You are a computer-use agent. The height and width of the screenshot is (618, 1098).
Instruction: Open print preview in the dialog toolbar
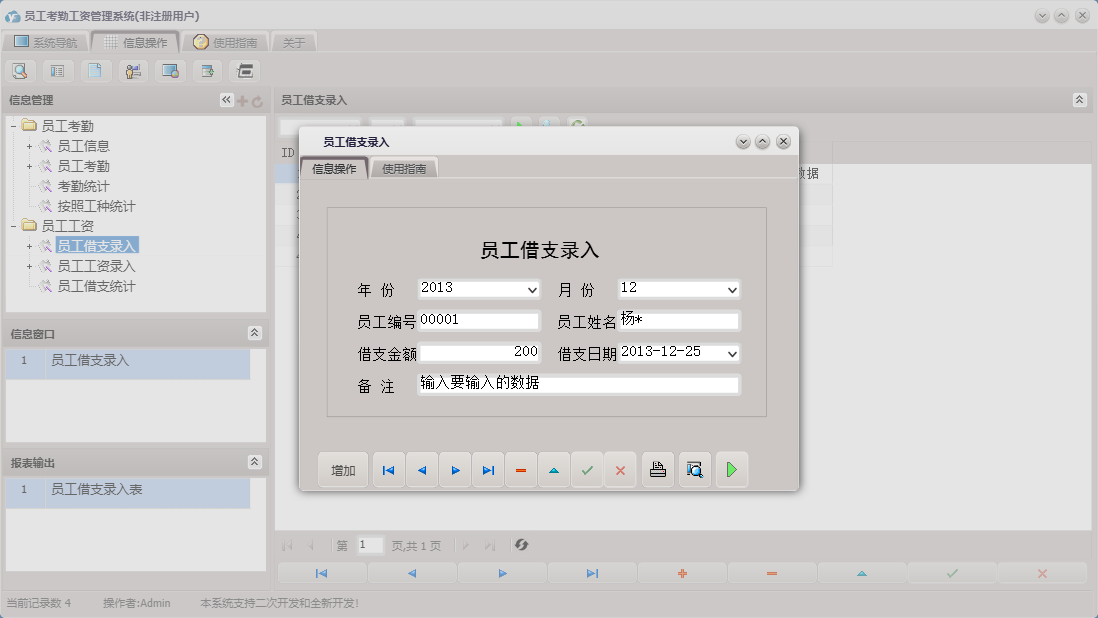[x=694, y=469]
